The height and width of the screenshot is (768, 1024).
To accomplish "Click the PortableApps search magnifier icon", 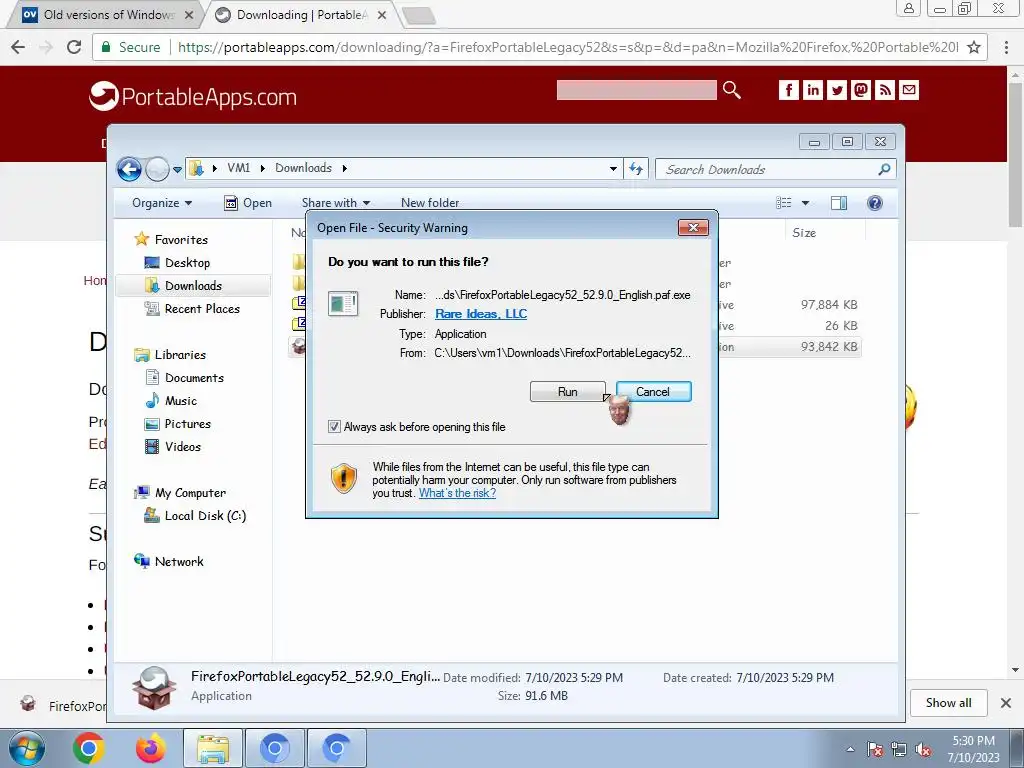I will 731,90.
